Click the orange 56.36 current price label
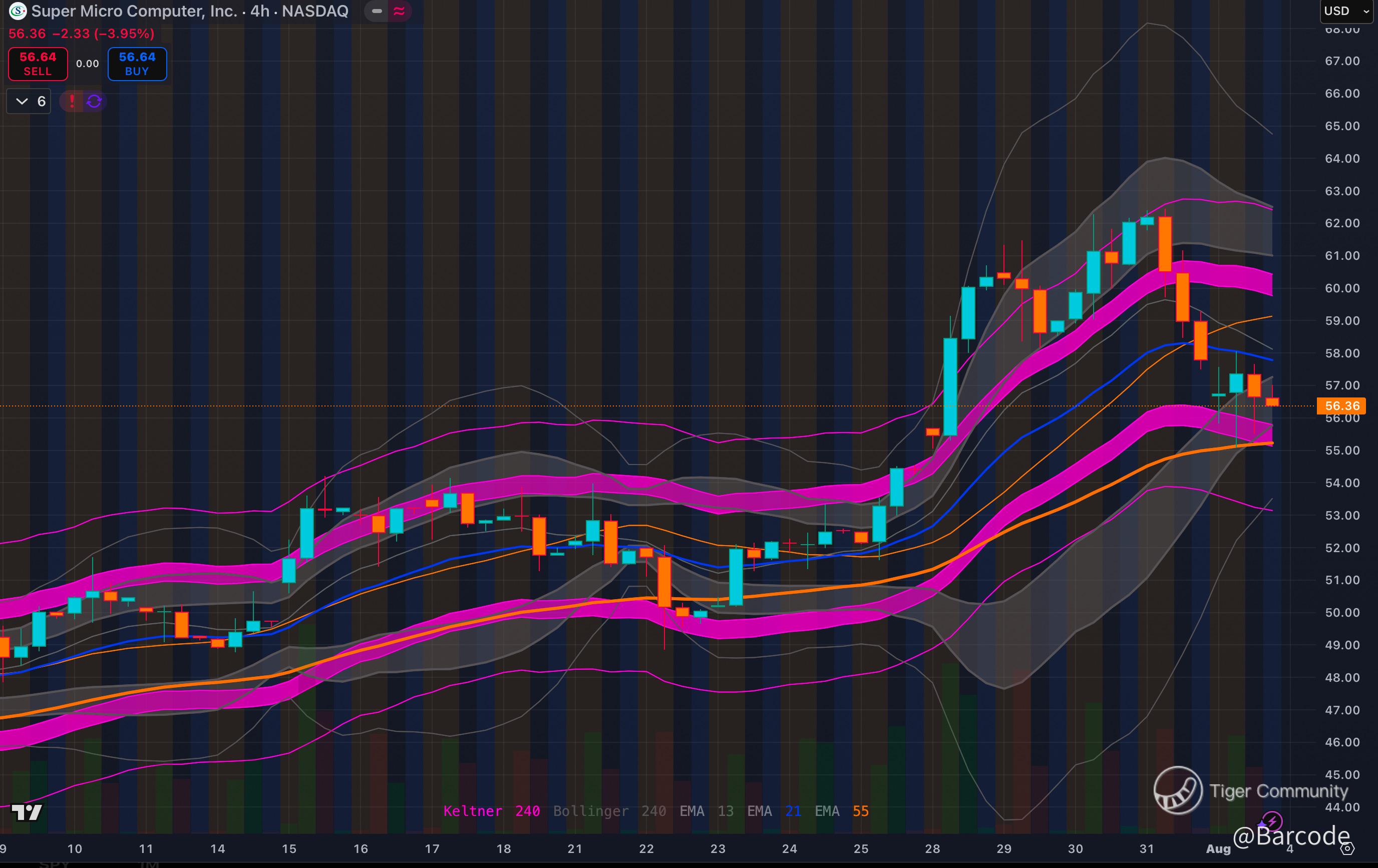The width and height of the screenshot is (1378, 868). [1341, 405]
